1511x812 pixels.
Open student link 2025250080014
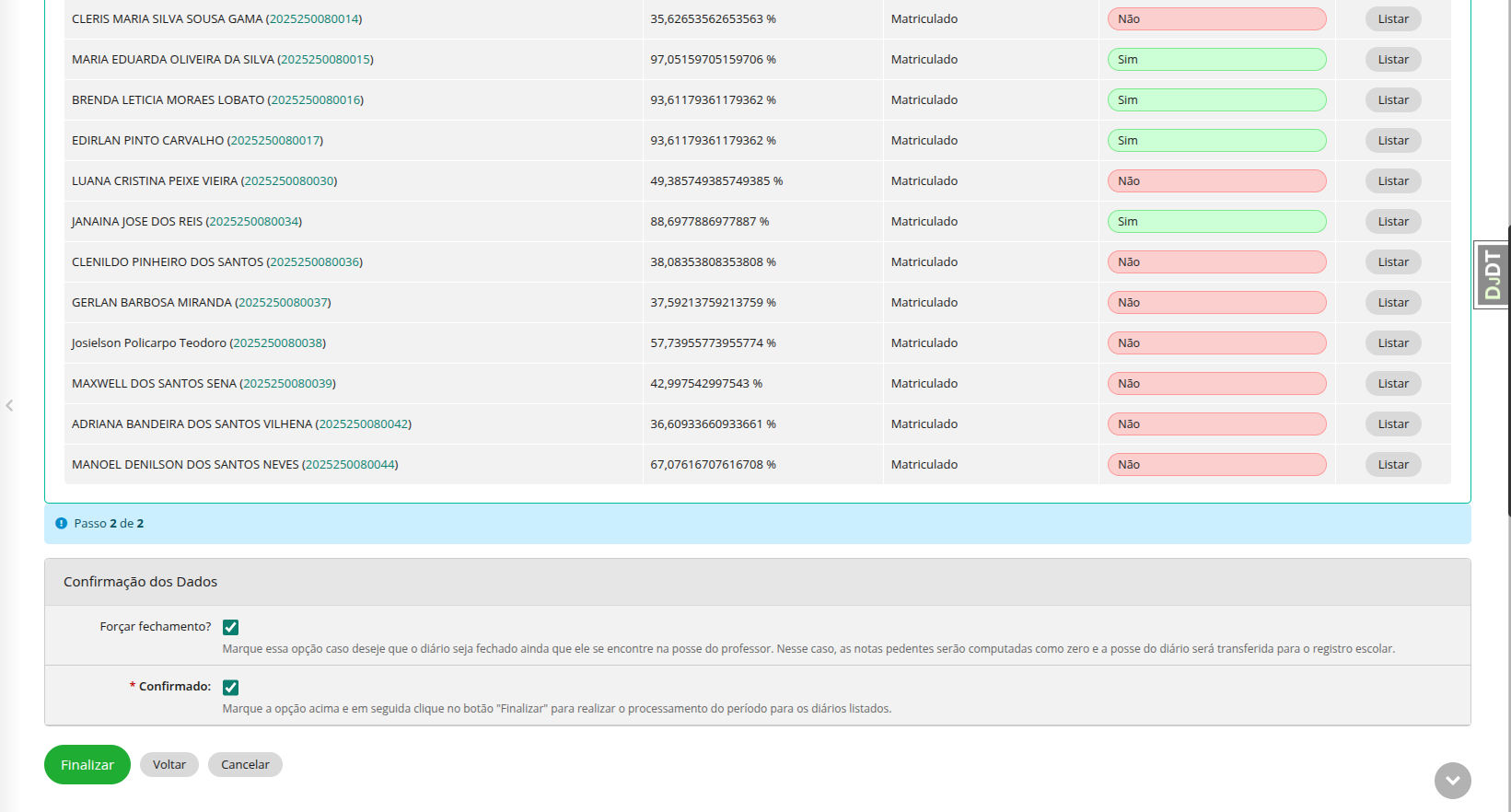click(x=314, y=18)
